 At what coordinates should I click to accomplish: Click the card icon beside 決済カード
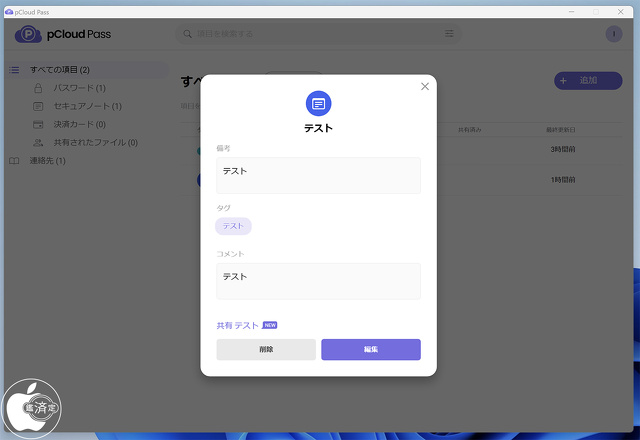(x=38, y=124)
